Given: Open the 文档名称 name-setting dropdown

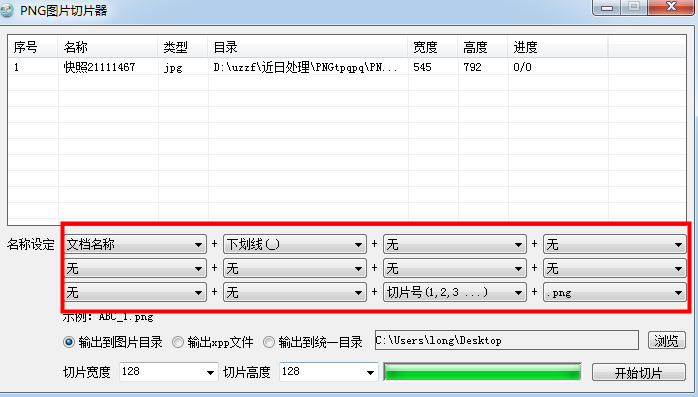Looking at the screenshot, I should pos(135,244).
